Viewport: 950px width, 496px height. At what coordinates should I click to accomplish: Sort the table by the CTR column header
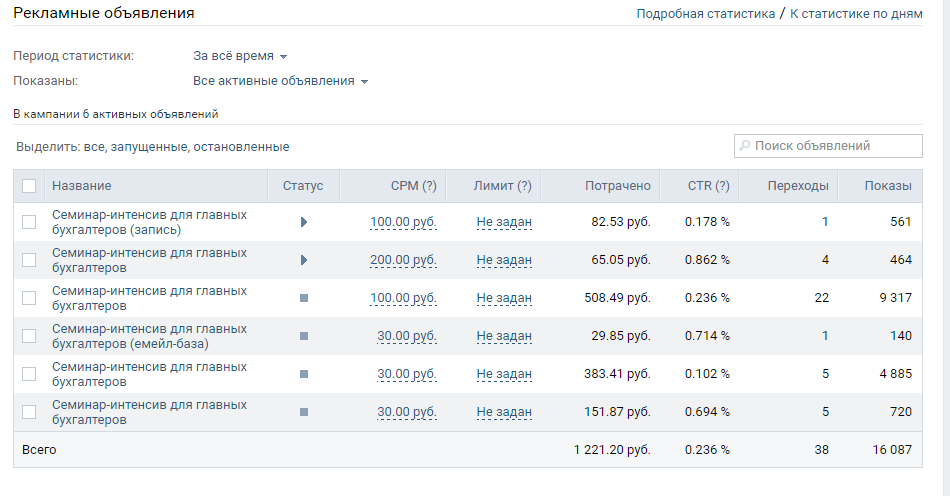(708, 186)
